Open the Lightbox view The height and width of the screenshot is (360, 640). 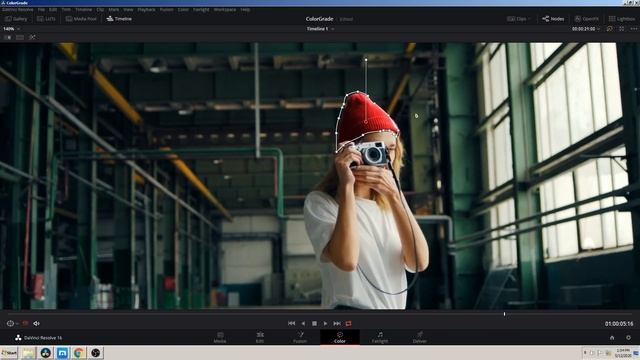(x=622, y=19)
